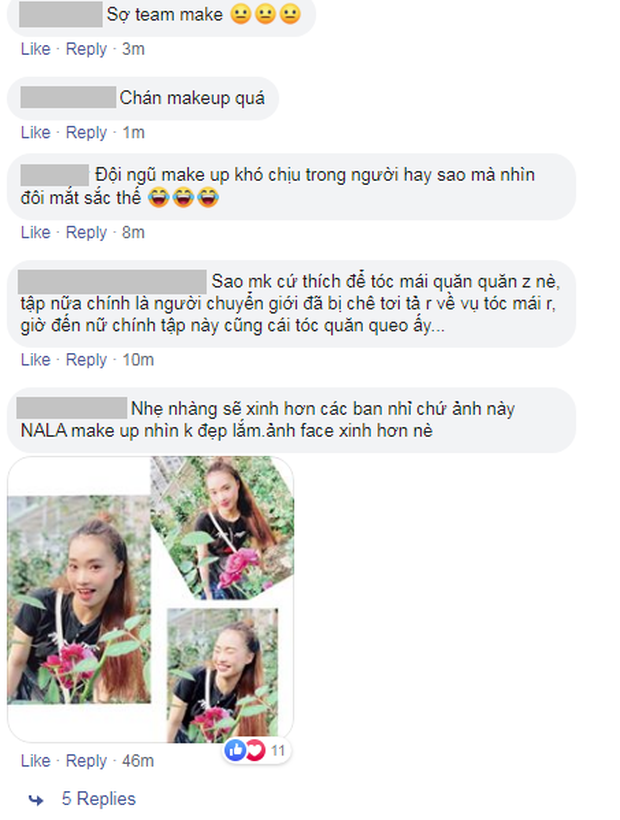This screenshot has height=820, width=620.
Task: Reply to the comment posted 46m ago
Action: click(x=86, y=761)
